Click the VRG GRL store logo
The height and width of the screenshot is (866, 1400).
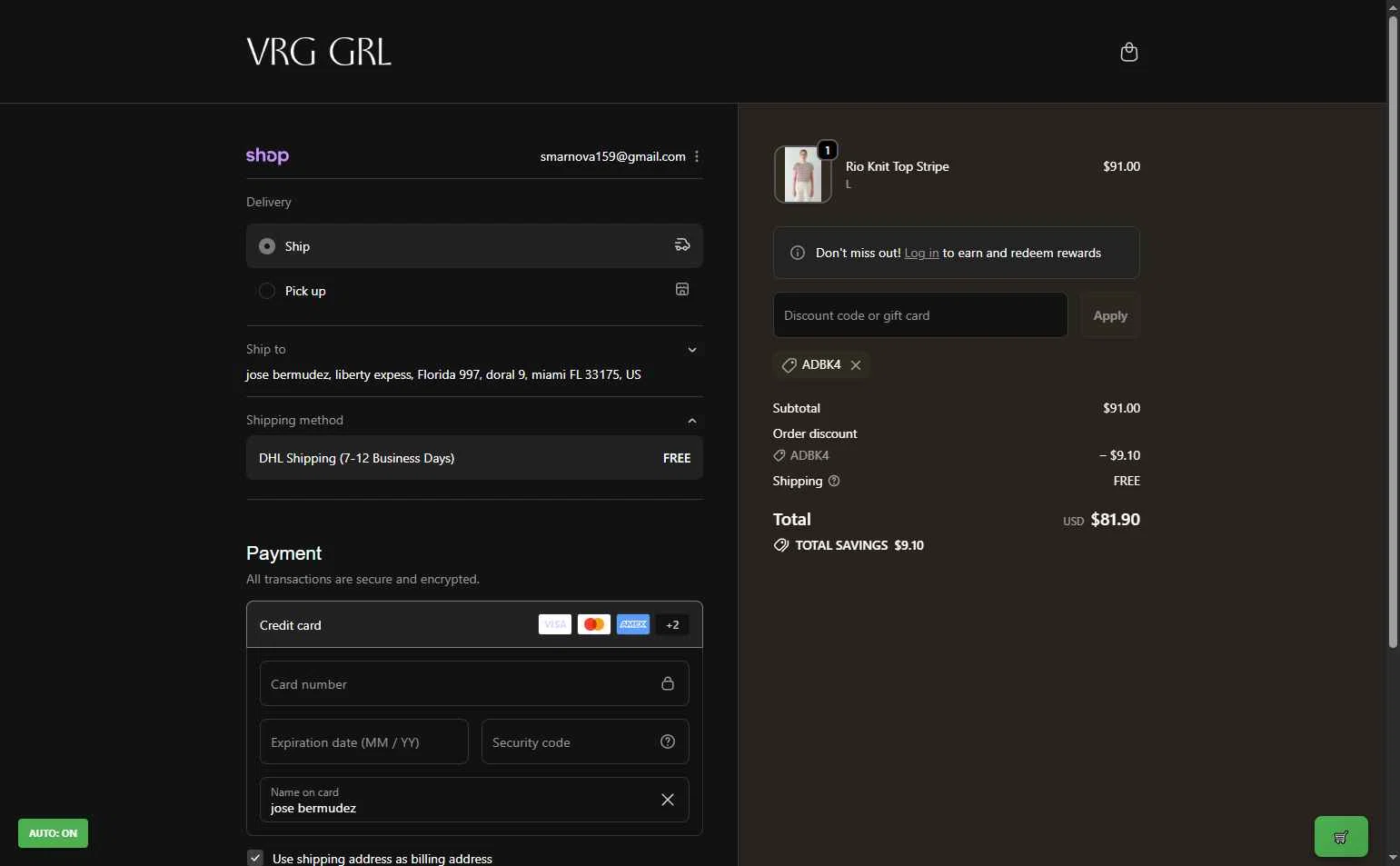319,52
